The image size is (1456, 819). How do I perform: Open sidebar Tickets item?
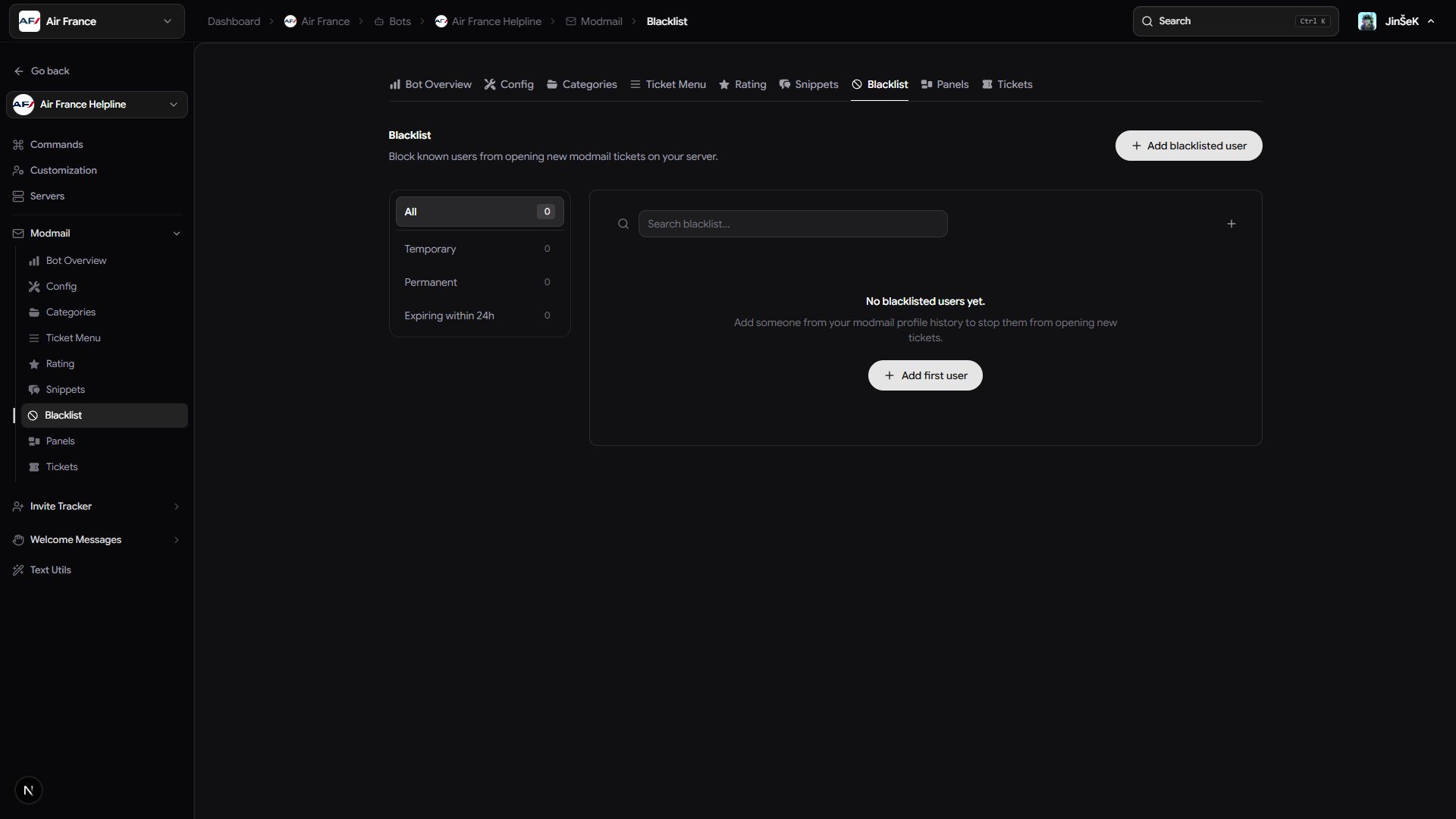point(105,467)
